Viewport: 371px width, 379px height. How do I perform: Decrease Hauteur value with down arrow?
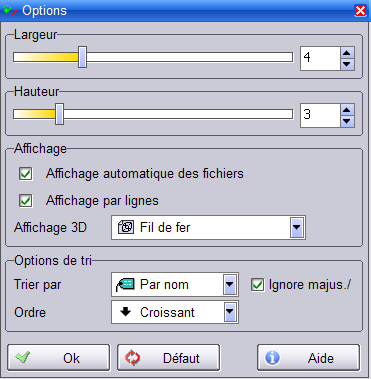tap(347, 121)
